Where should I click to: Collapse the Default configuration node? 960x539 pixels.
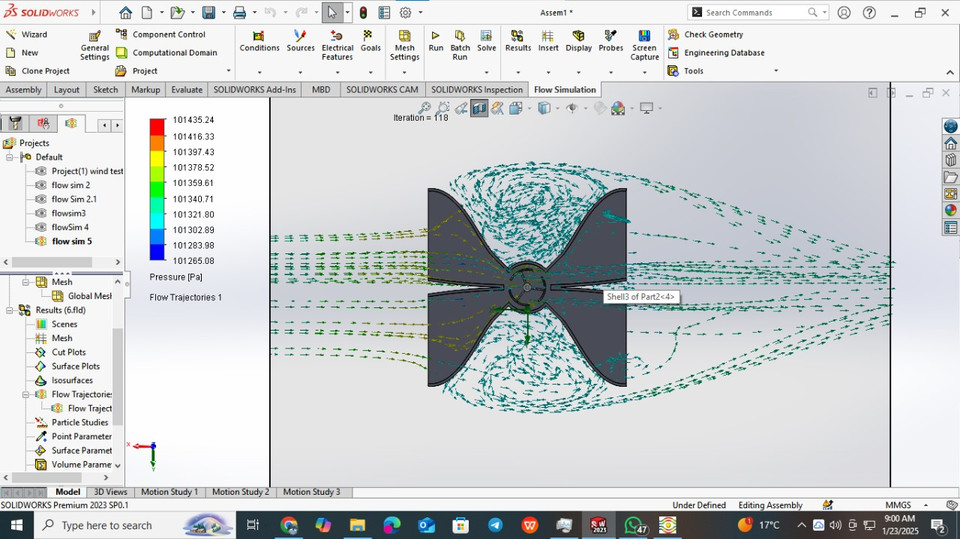(10, 157)
